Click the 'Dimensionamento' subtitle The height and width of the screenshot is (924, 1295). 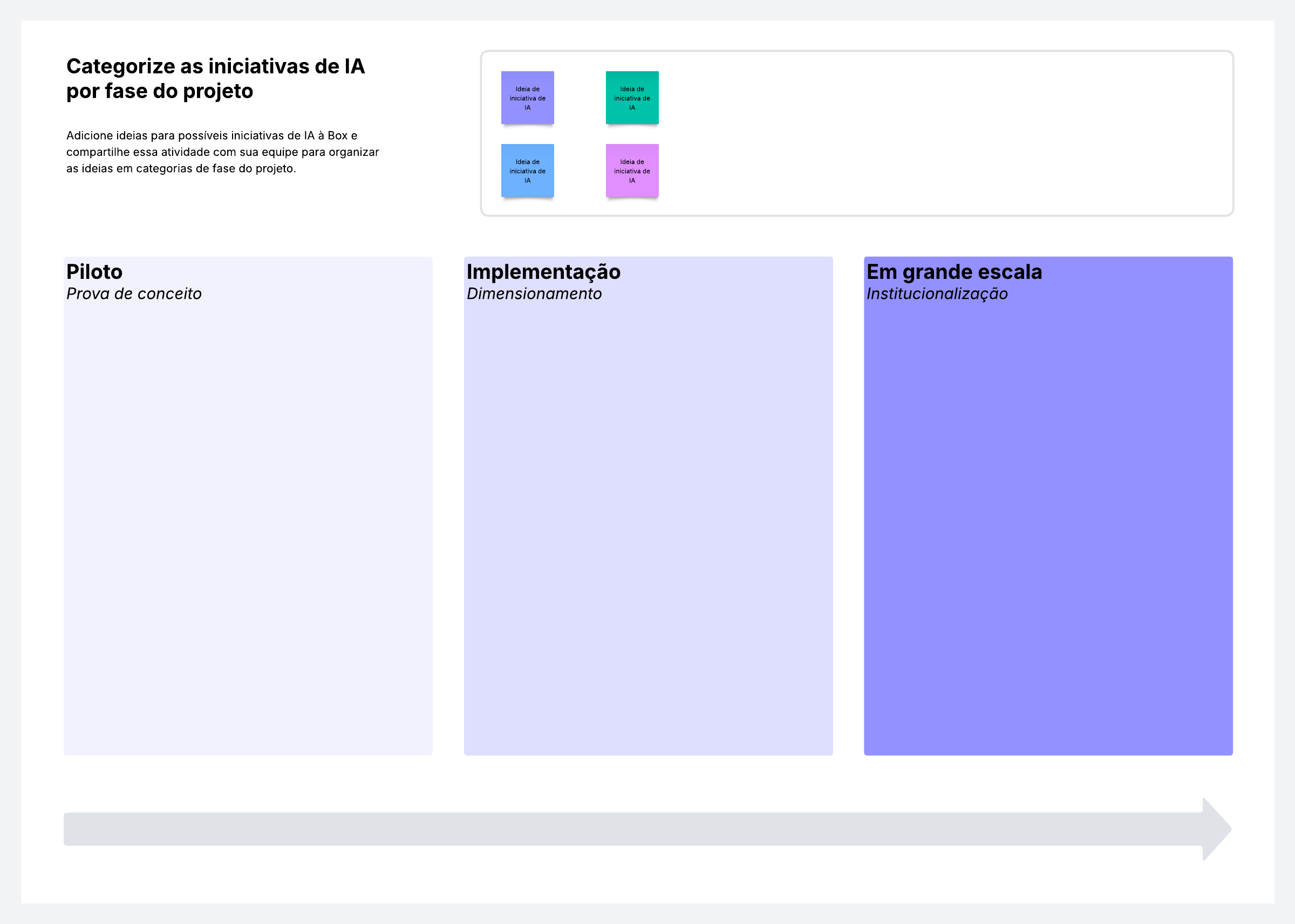point(534,293)
